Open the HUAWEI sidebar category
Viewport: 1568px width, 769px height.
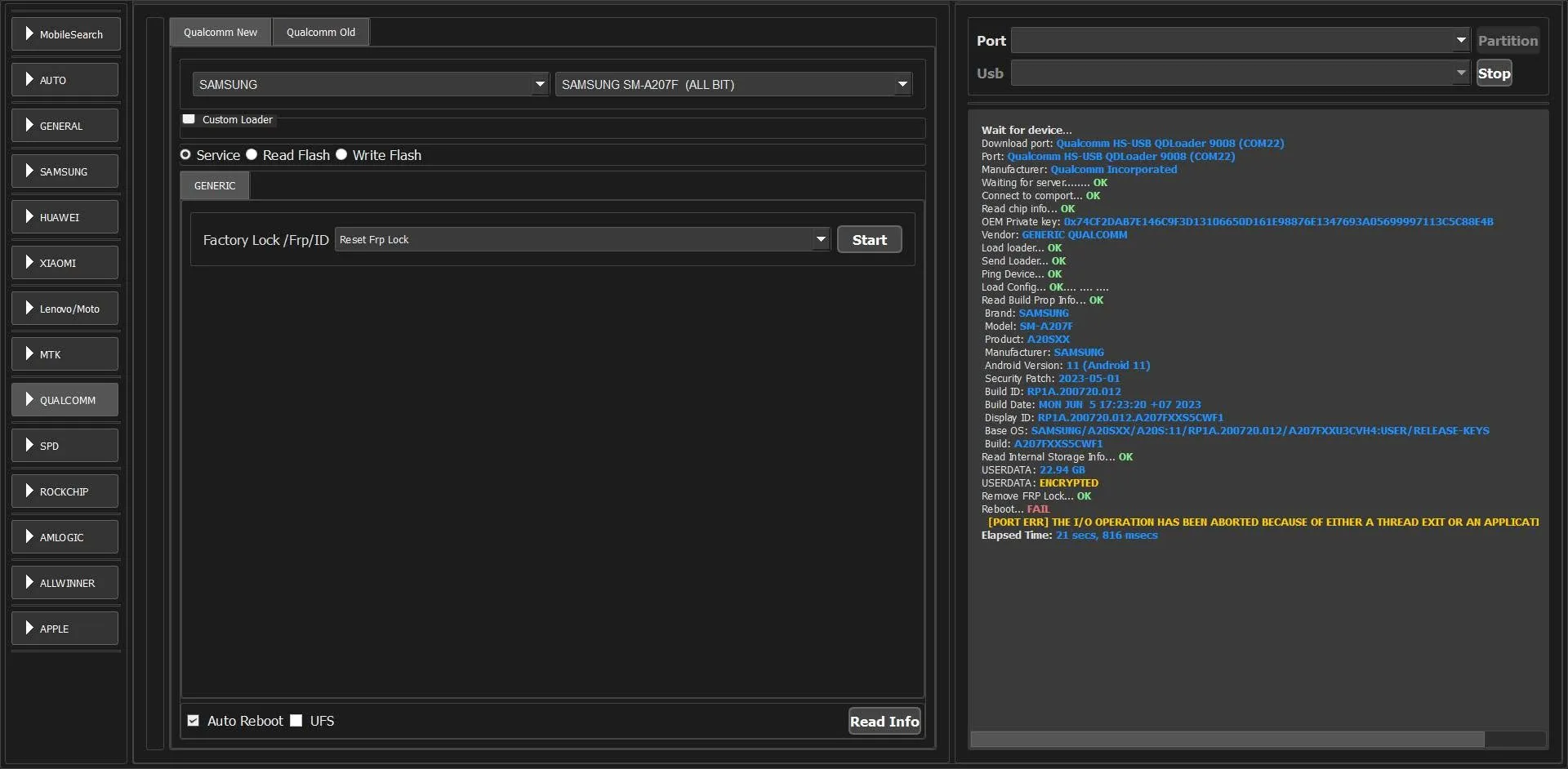point(66,217)
